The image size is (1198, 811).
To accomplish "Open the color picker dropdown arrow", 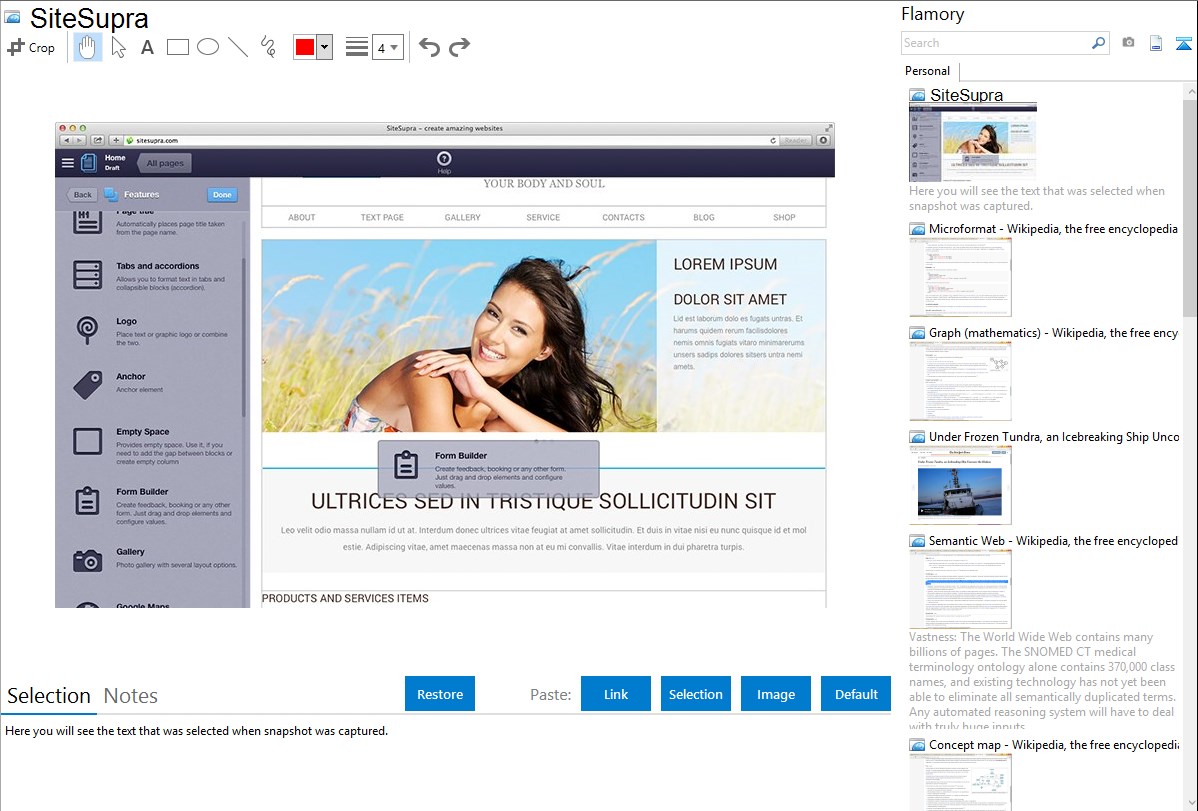I will pyautogui.click(x=324, y=47).
